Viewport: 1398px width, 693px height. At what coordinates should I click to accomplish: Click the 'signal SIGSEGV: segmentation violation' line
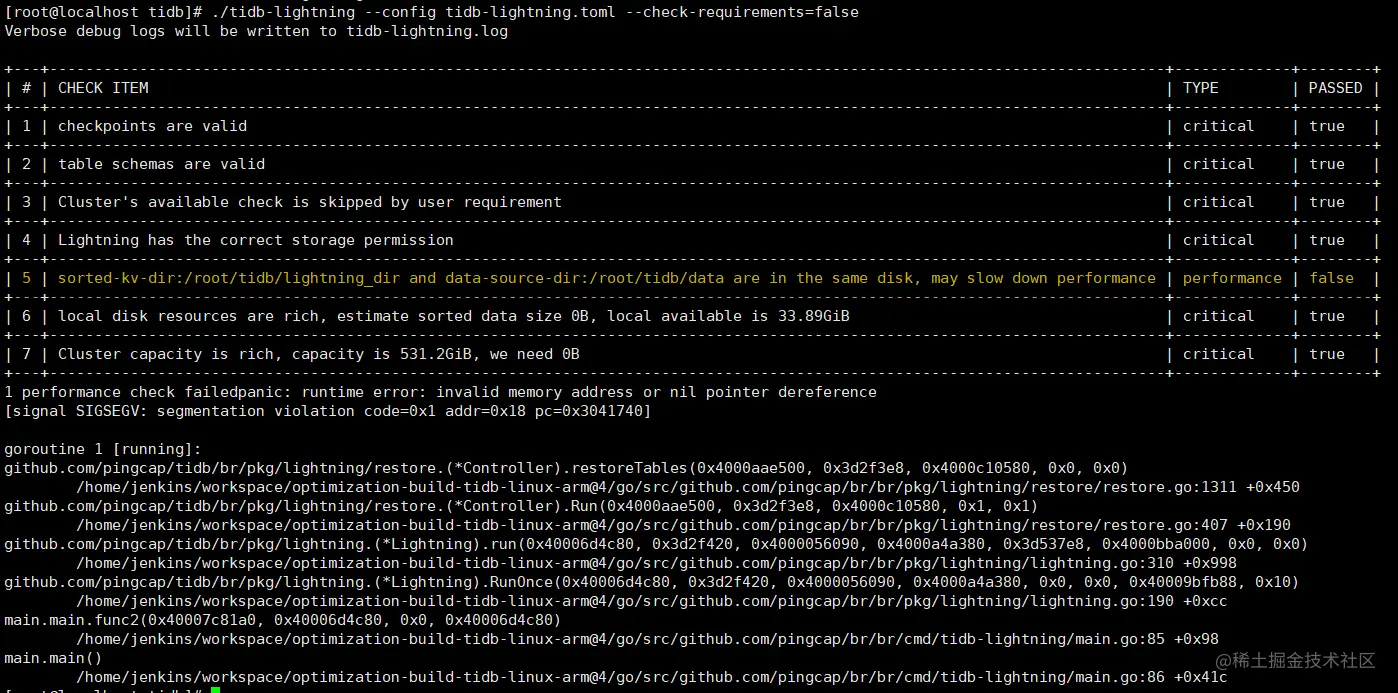[x=327, y=411]
